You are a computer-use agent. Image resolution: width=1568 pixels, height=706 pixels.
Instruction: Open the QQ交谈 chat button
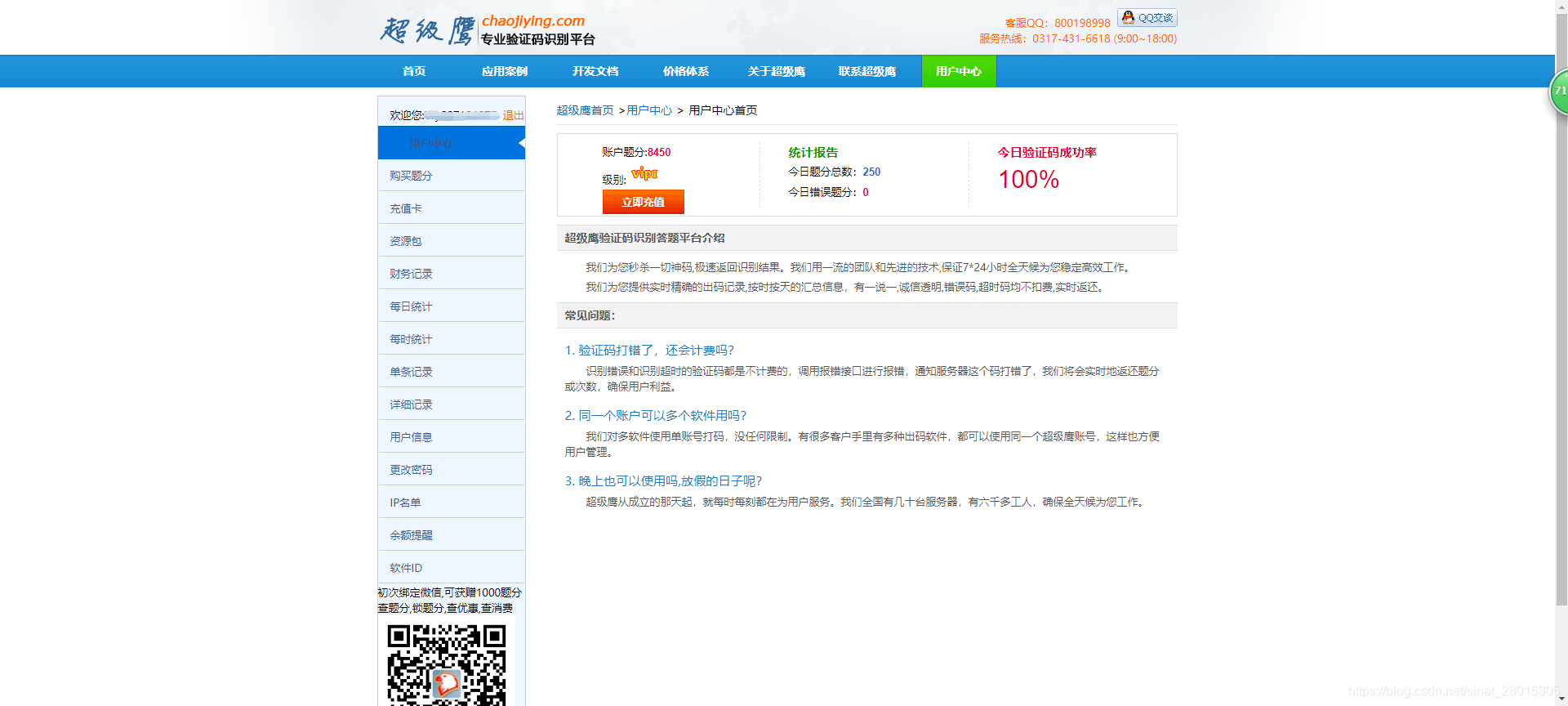[1147, 18]
